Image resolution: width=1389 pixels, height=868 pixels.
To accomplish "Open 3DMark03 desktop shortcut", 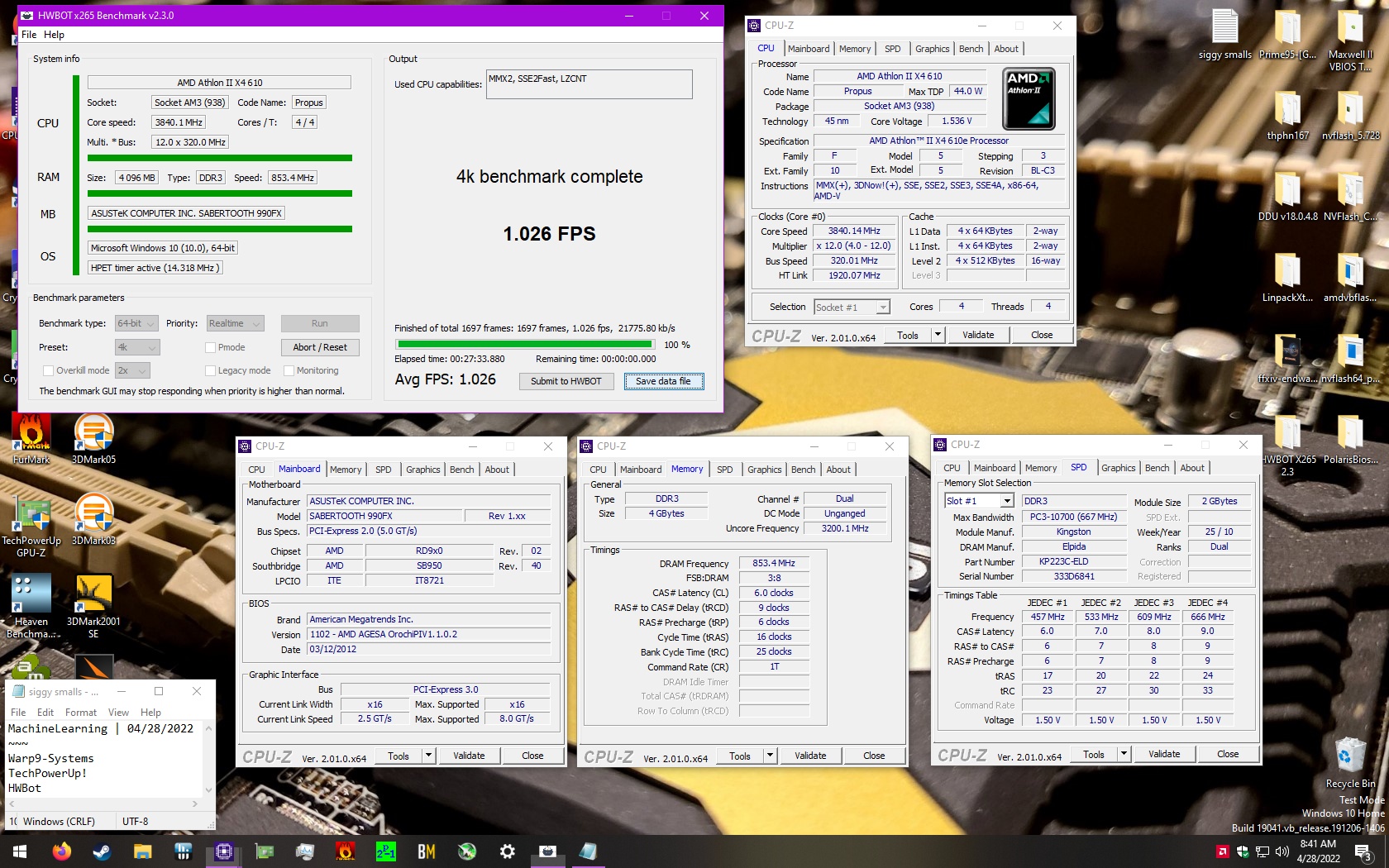I will 93,519.
